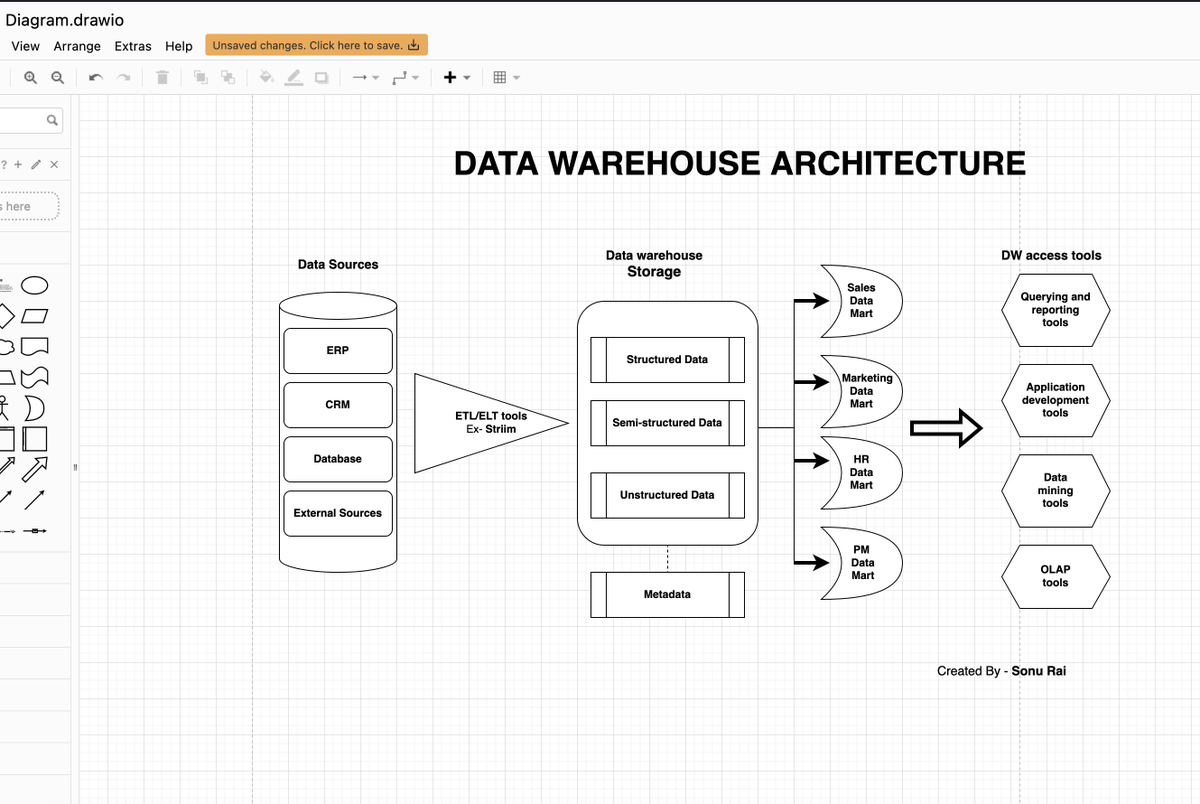
Task: Close the scratchpad with the X icon
Action: 54,164
